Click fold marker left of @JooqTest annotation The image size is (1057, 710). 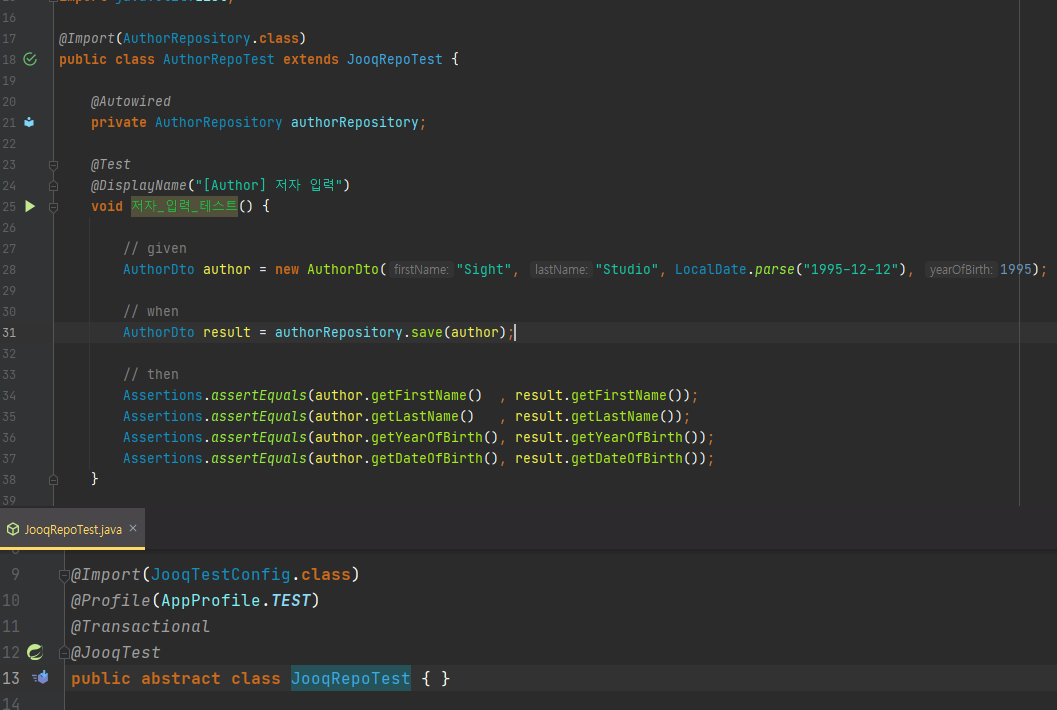coord(63,652)
